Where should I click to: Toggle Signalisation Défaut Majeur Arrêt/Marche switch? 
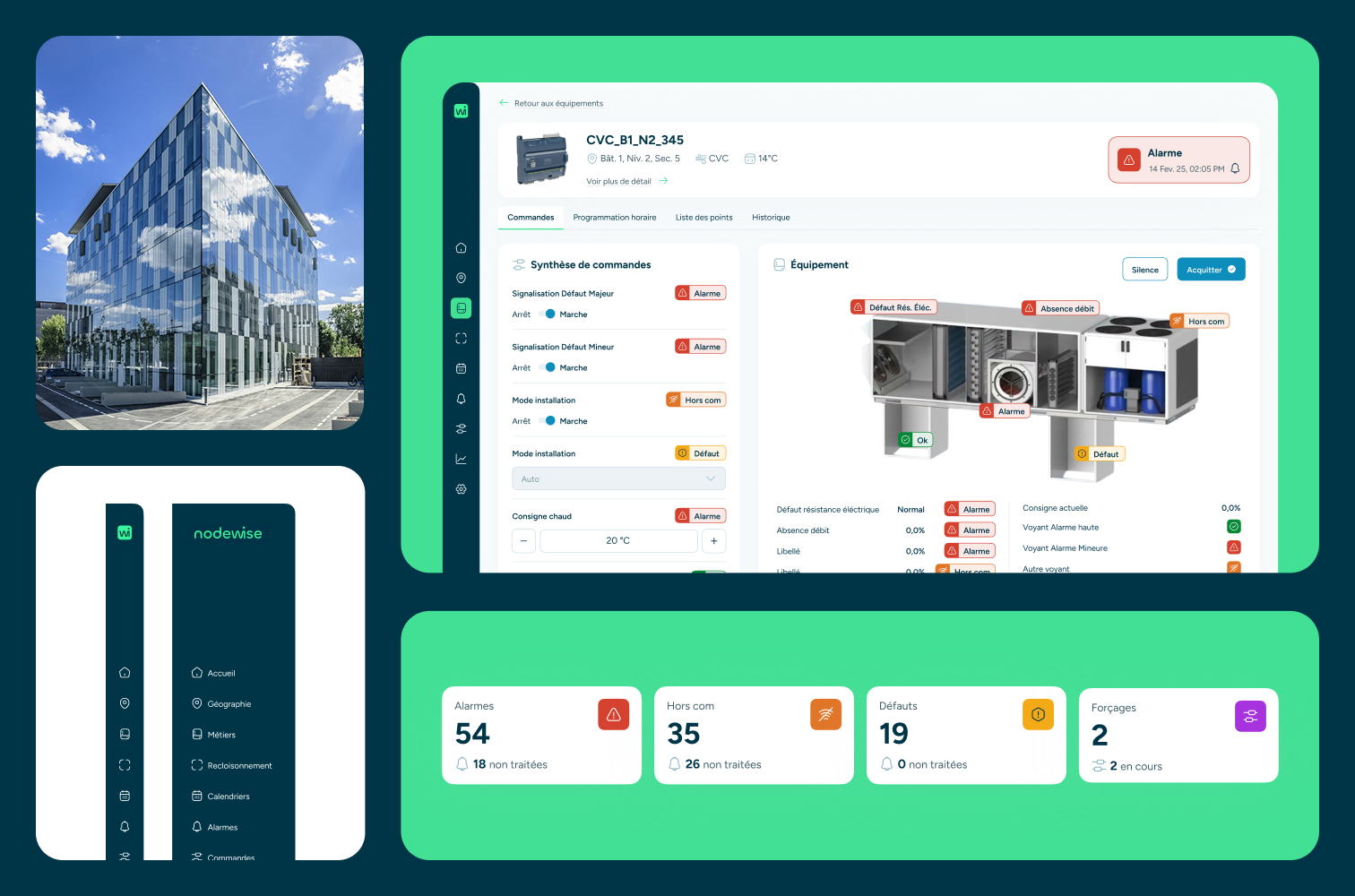pyautogui.click(x=547, y=314)
